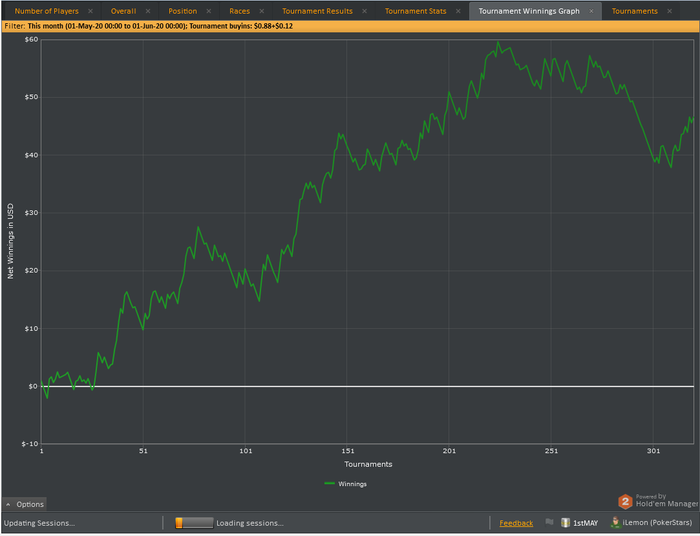Open the Overall tab
Viewport: 700px width, 536px height.
123,11
